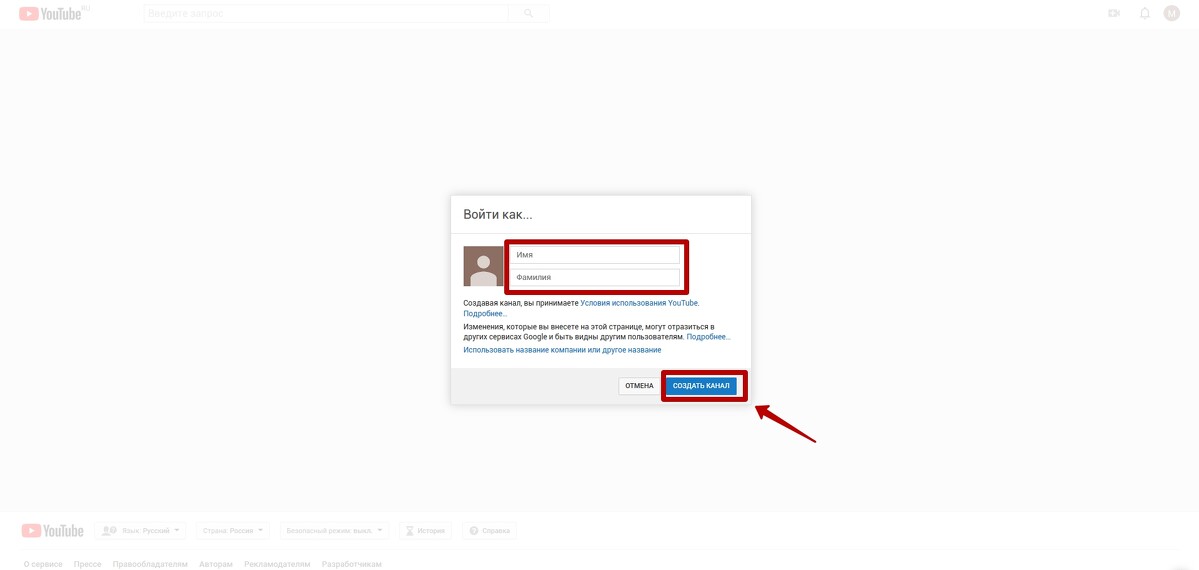Open Условия использования YouTube link

point(639,303)
